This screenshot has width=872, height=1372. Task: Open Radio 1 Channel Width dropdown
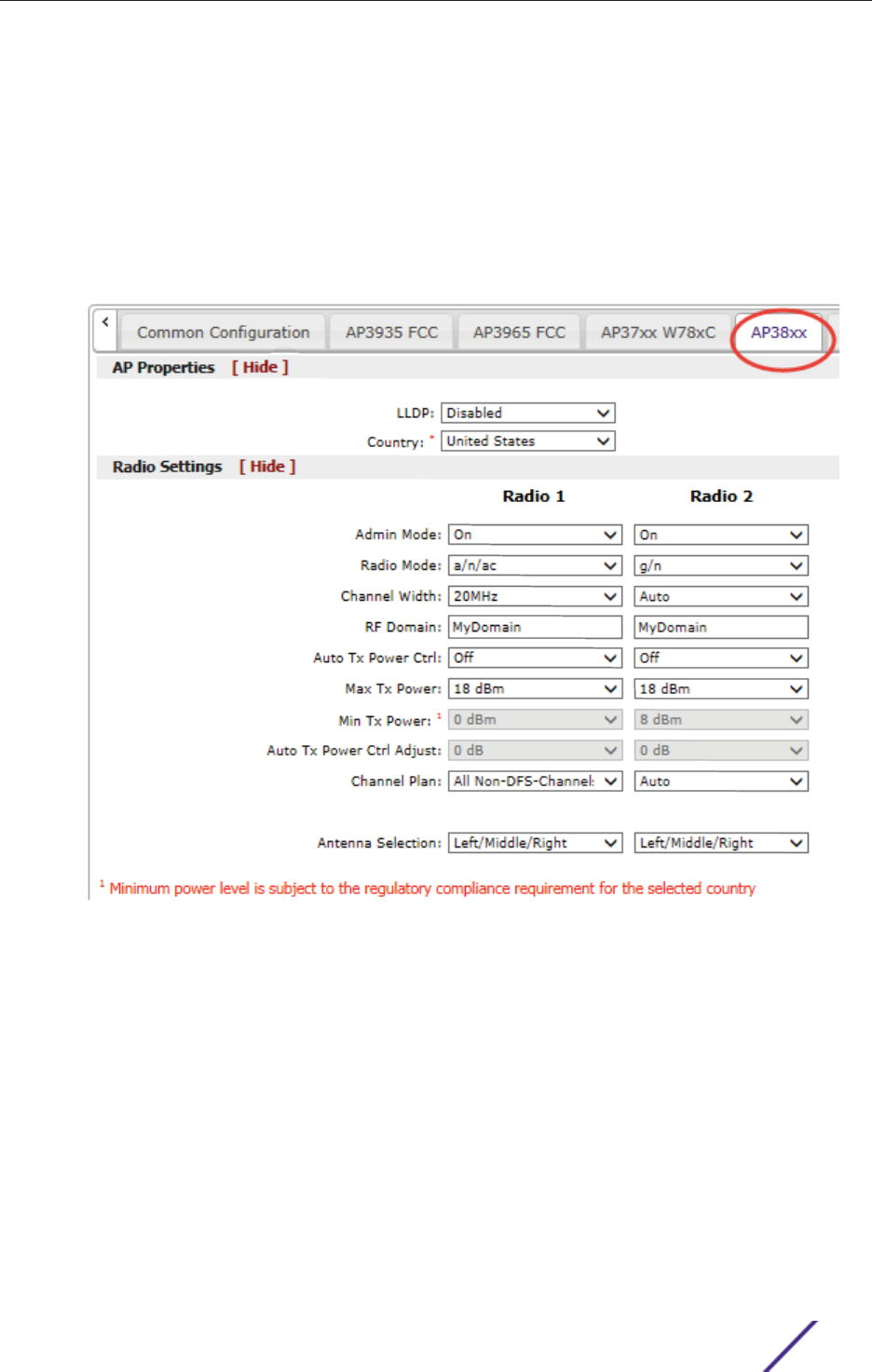535,596
